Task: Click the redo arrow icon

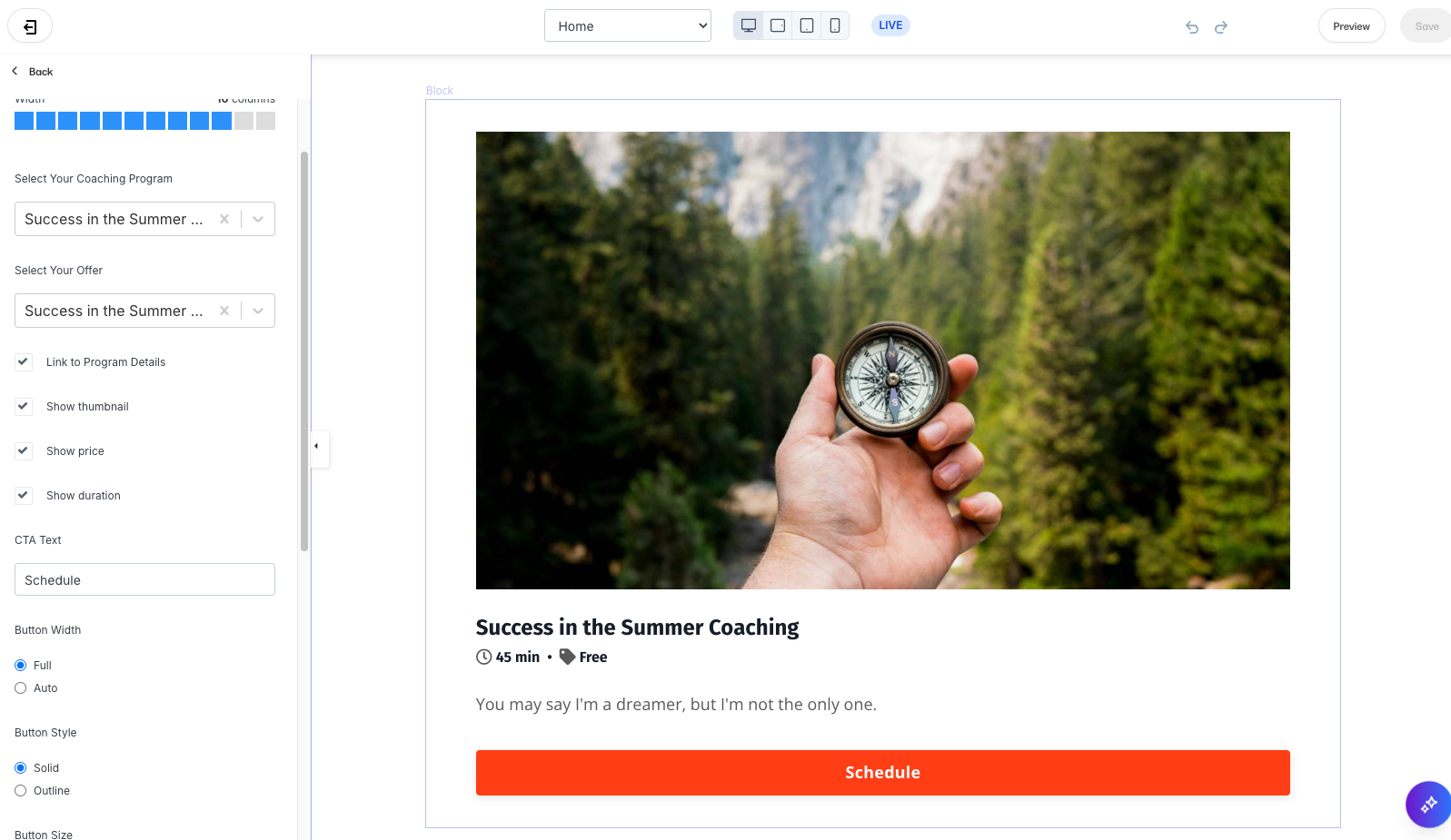Action: click(1221, 27)
